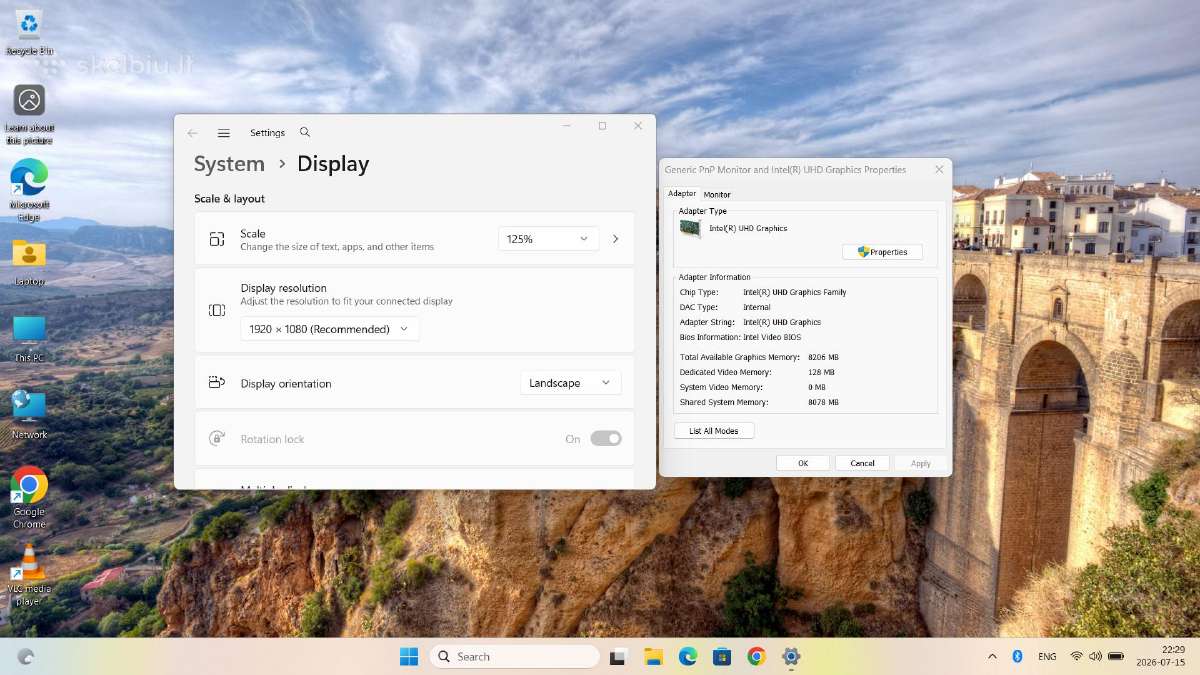Switch to the Adapter tab
Image resolution: width=1200 pixels, height=675 pixels.
[682, 193]
